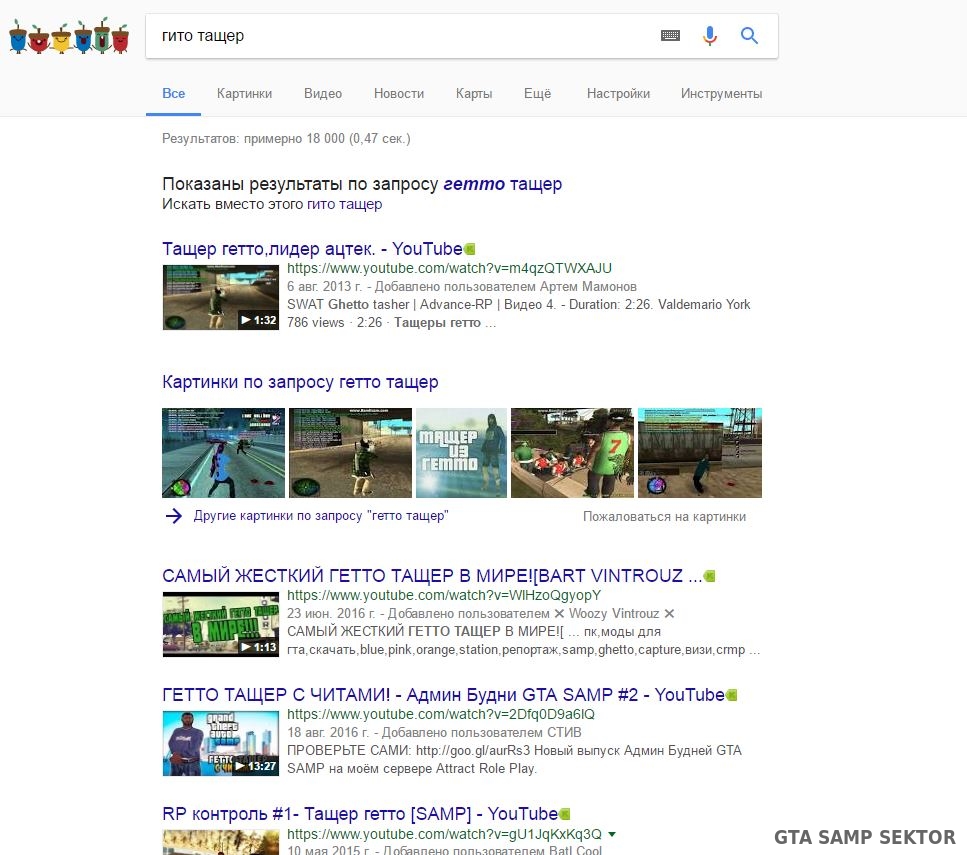
Task: Open Другие картинки по запросу "гетто тащер"
Action: [x=321, y=516]
